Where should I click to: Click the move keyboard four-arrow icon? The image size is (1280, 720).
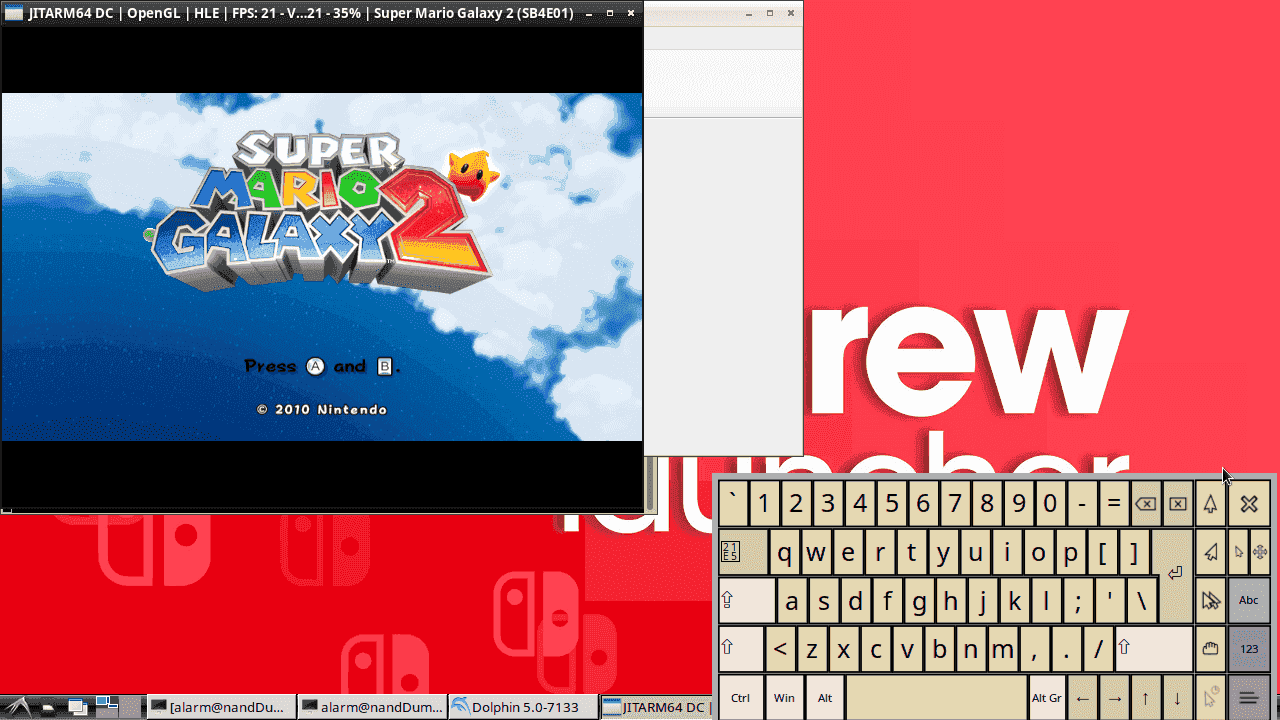tap(1260, 552)
